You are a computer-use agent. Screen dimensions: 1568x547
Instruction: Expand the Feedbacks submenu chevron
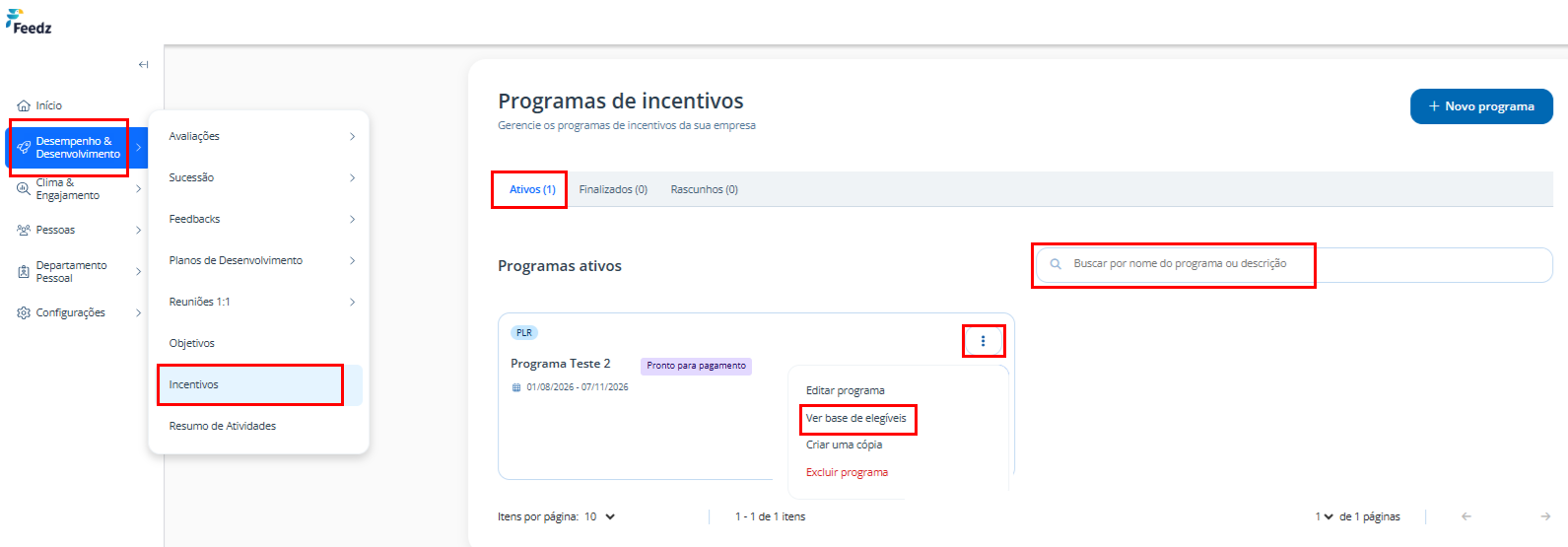coord(352,219)
